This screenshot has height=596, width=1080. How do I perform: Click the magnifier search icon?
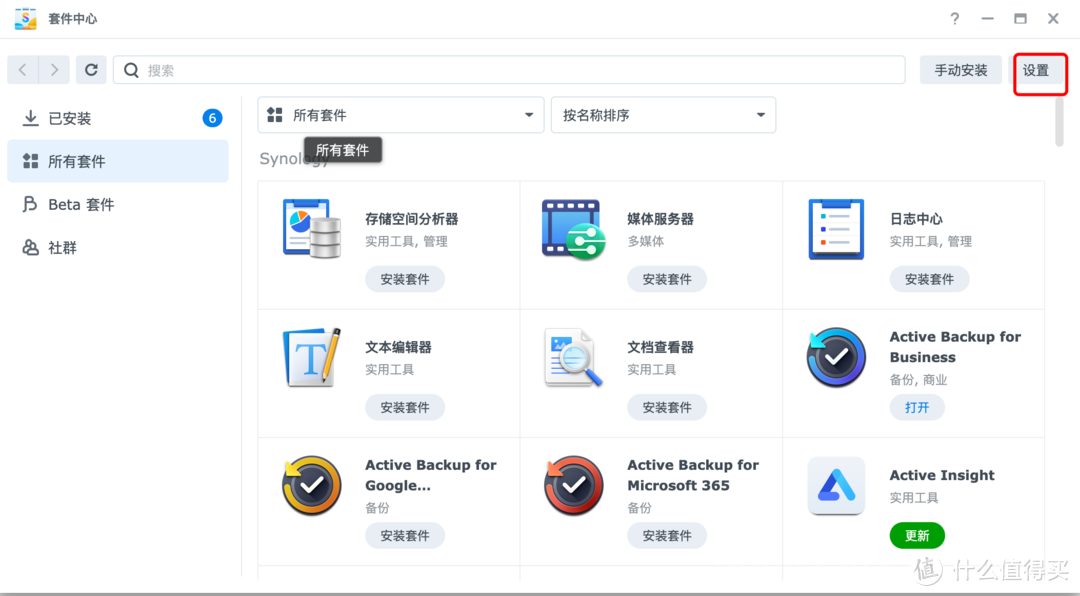(x=131, y=70)
